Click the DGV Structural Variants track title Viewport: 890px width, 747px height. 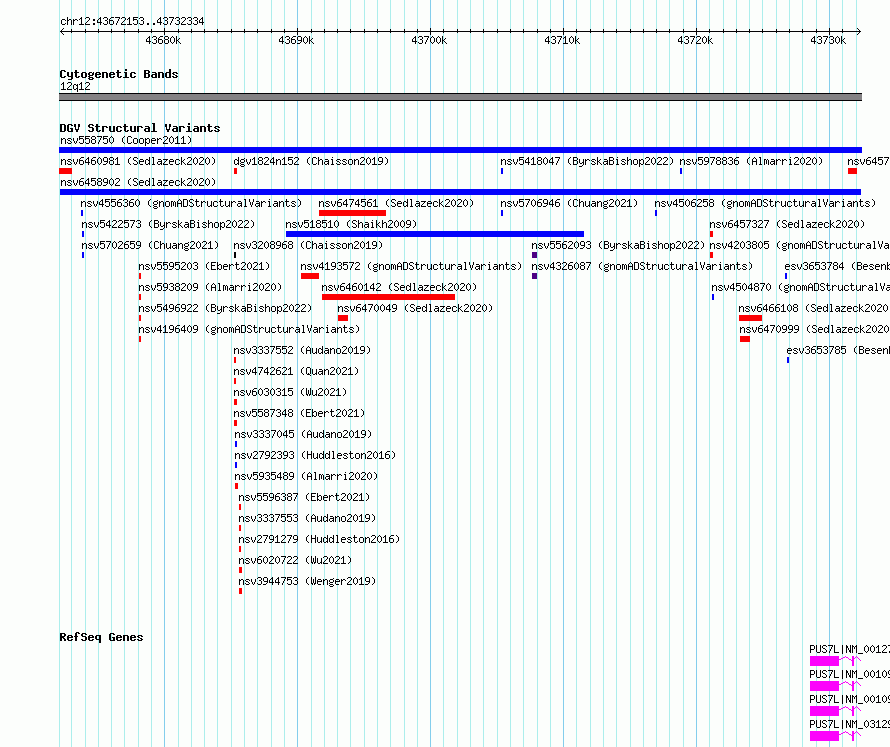tap(140, 128)
